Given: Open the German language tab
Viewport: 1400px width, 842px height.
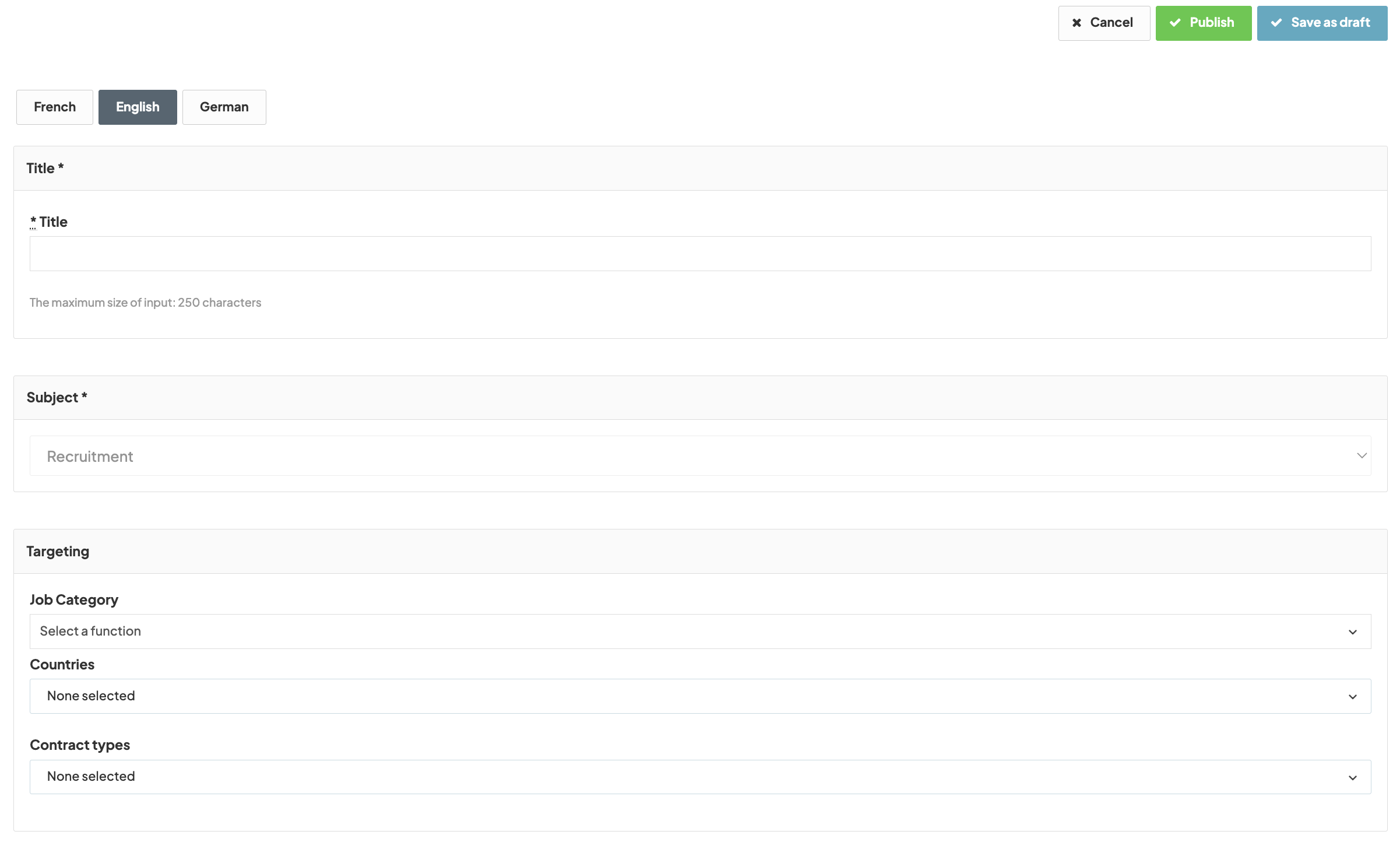Looking at the screenshot, I should tap(224, 107).
